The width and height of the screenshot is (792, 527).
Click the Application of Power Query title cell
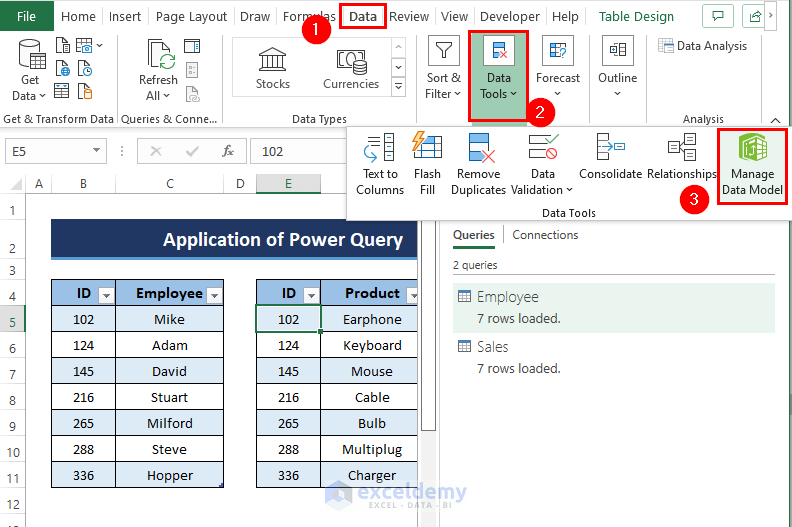[234, 239]
